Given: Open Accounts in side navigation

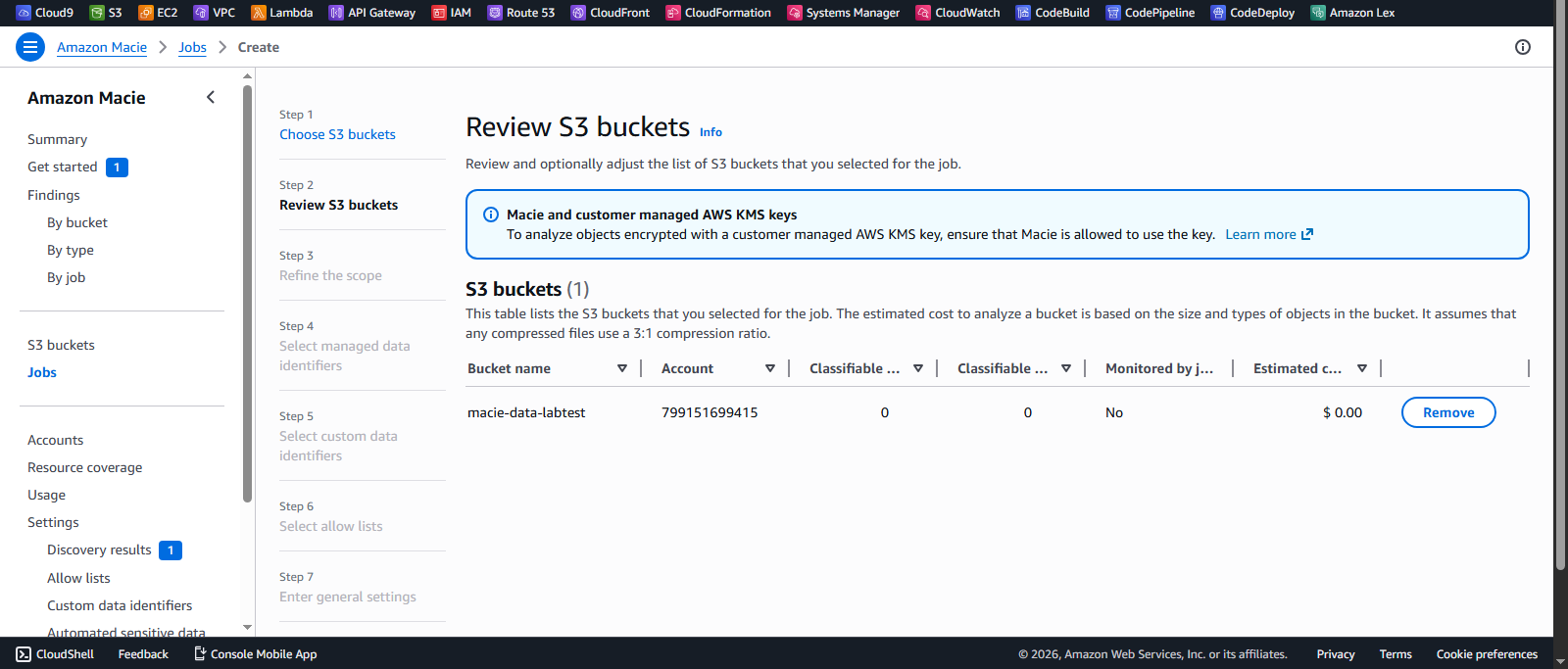Looking at the screenshot, I should [x=55, y=440].
